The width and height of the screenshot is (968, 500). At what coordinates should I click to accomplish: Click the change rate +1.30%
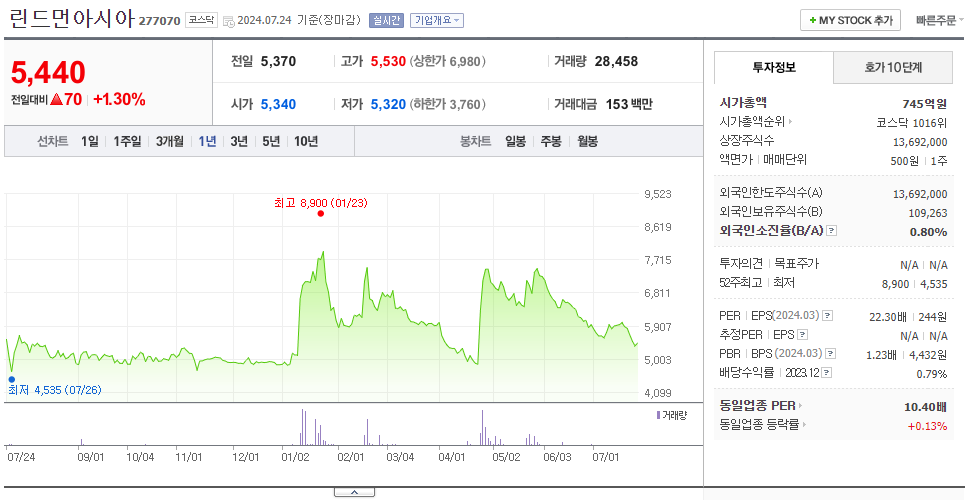119,99
